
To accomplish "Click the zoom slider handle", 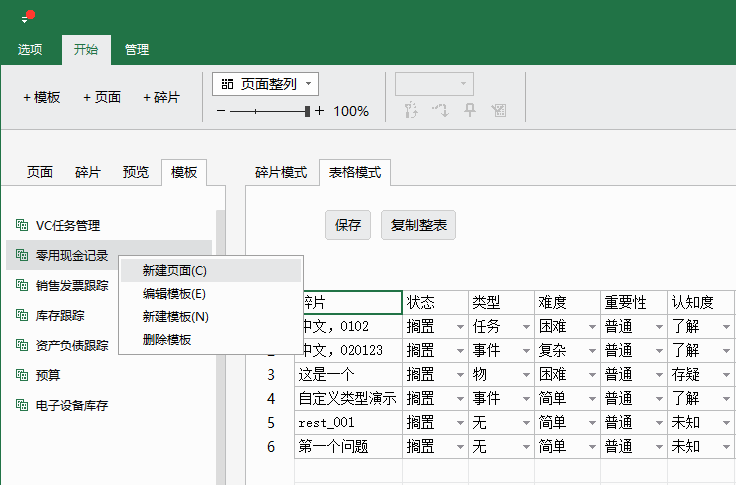I will [309, 111].
